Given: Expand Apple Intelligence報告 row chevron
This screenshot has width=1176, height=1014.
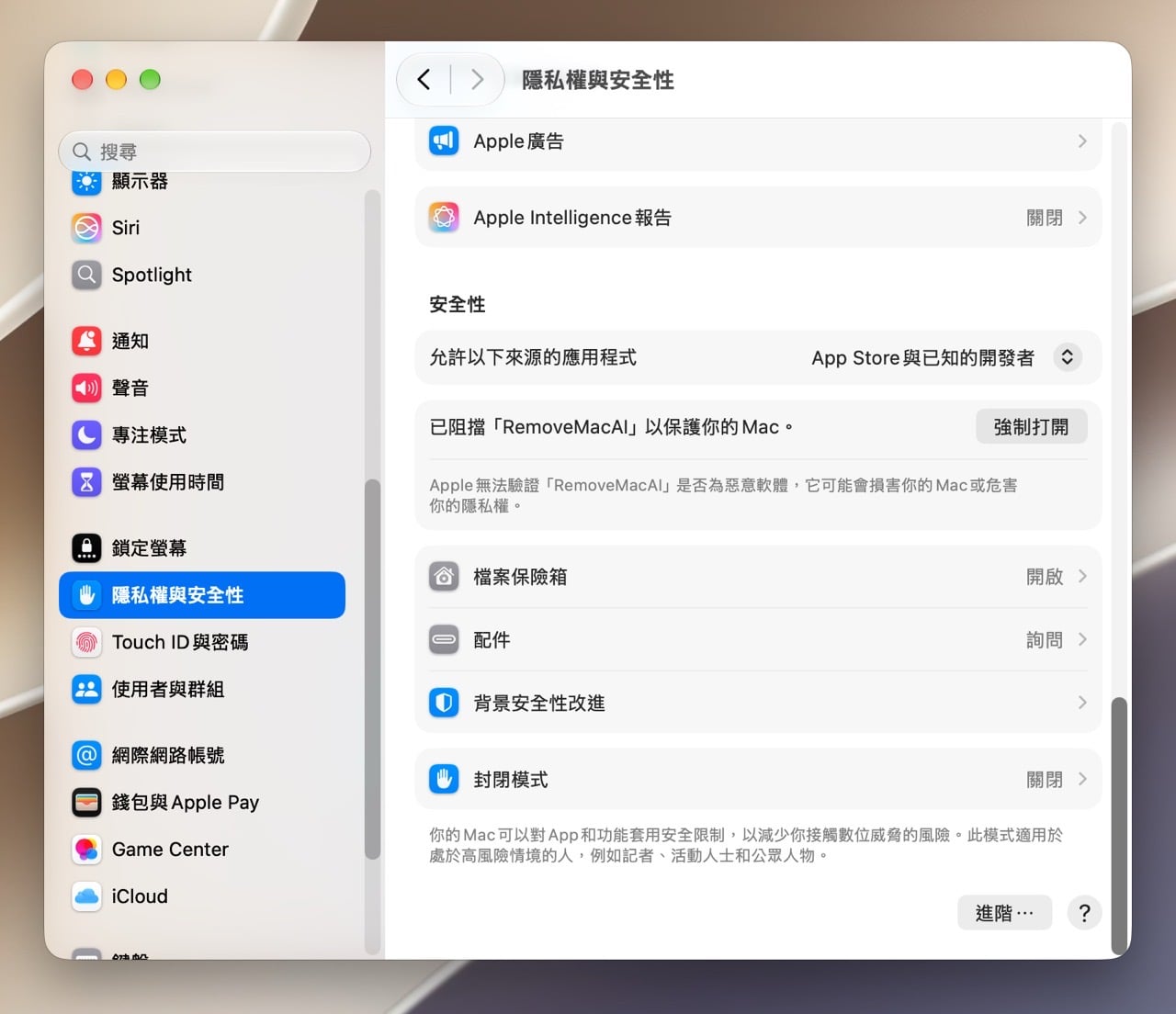Looking at the screenshot, I should (1082, 218).
